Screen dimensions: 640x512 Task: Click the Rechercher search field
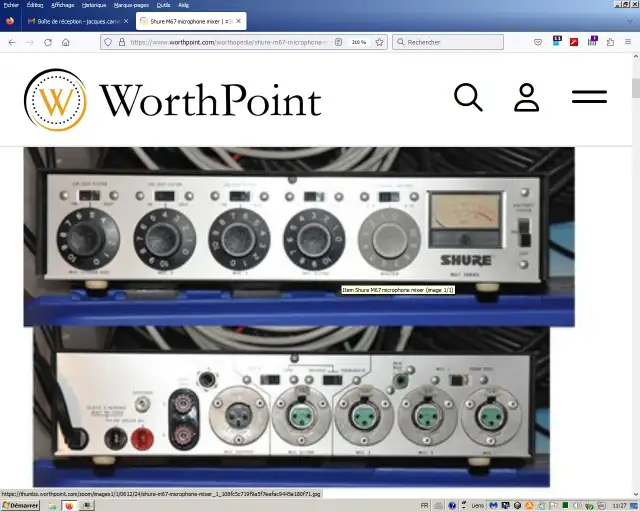click(x=448, y=42)
